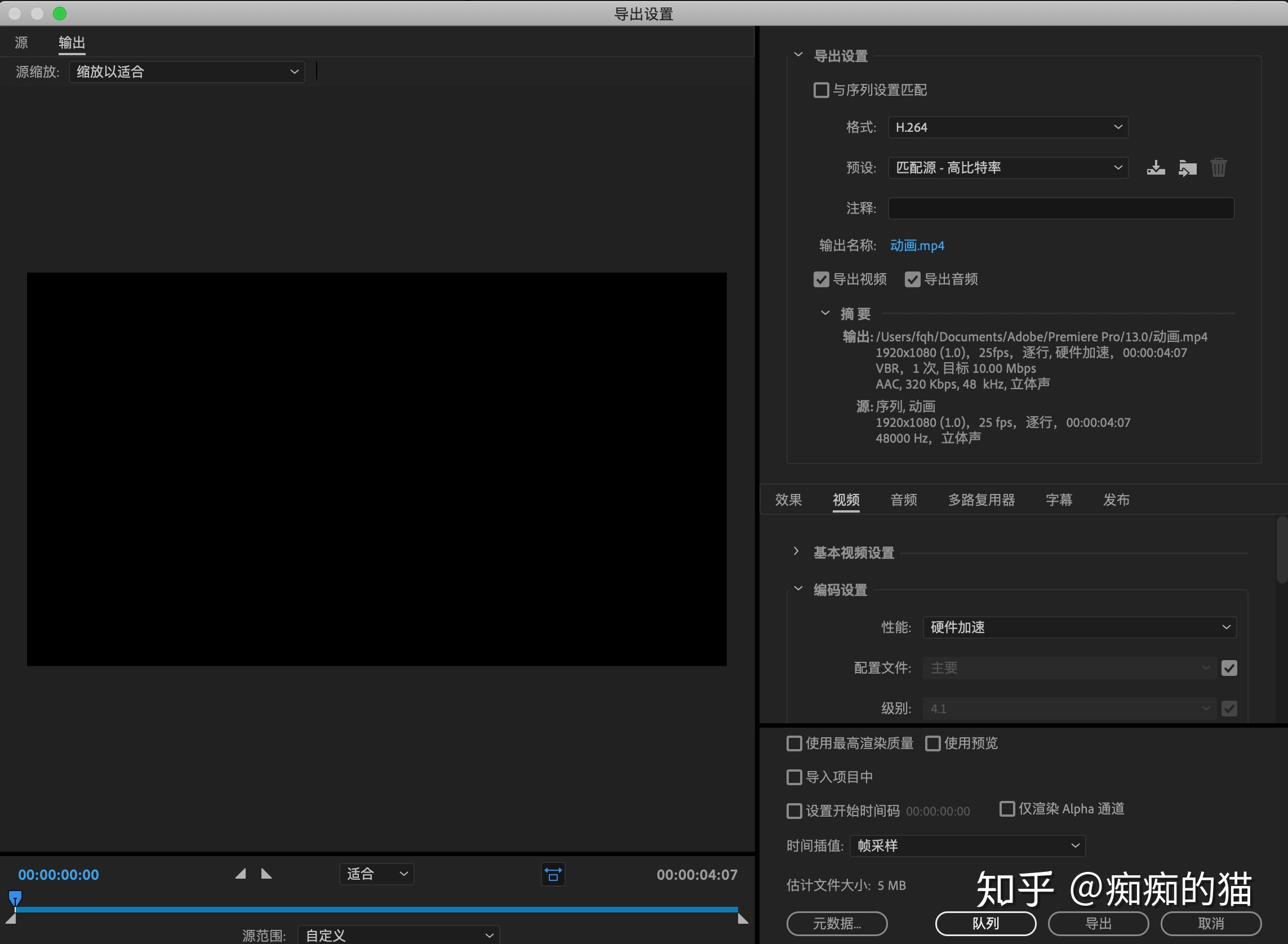Screen dimensions: 1288x944
Task: Open the 性能 硬件加速 dropdown
Action: coord(1080,627)
